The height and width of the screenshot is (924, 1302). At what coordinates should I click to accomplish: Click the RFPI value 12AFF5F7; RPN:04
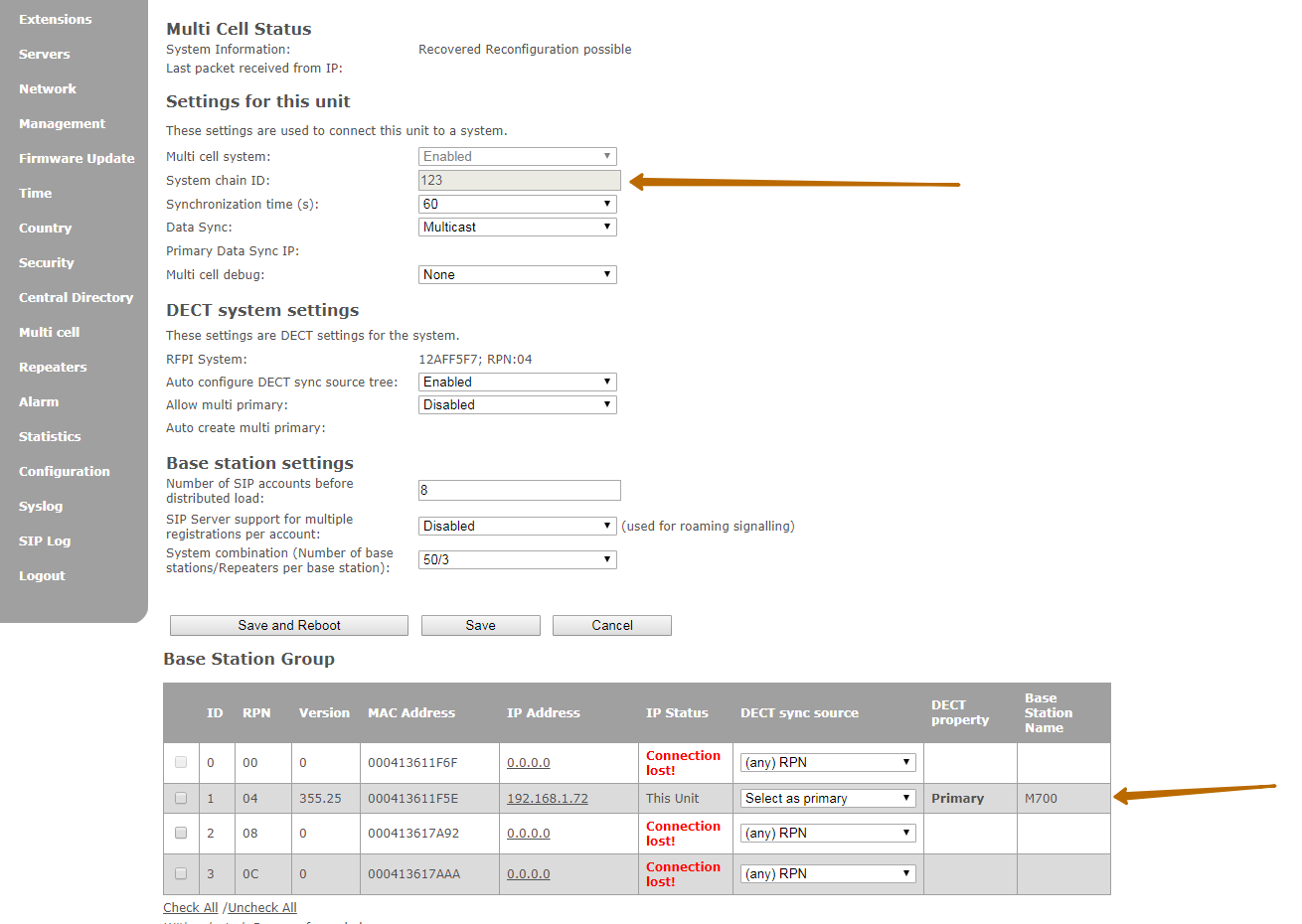(475, 359)
